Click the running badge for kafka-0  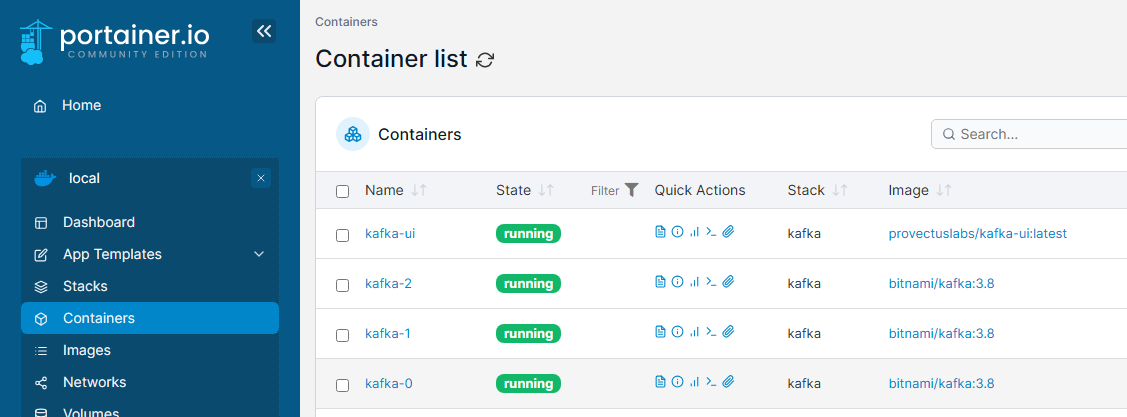pos(528,384)
